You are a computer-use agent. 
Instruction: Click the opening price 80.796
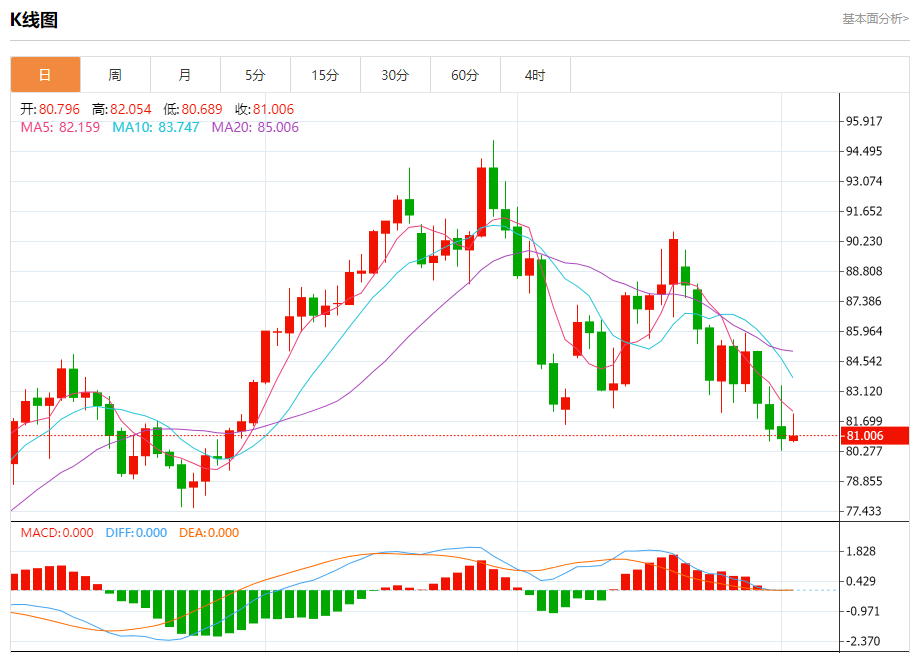tap(59, 110)
